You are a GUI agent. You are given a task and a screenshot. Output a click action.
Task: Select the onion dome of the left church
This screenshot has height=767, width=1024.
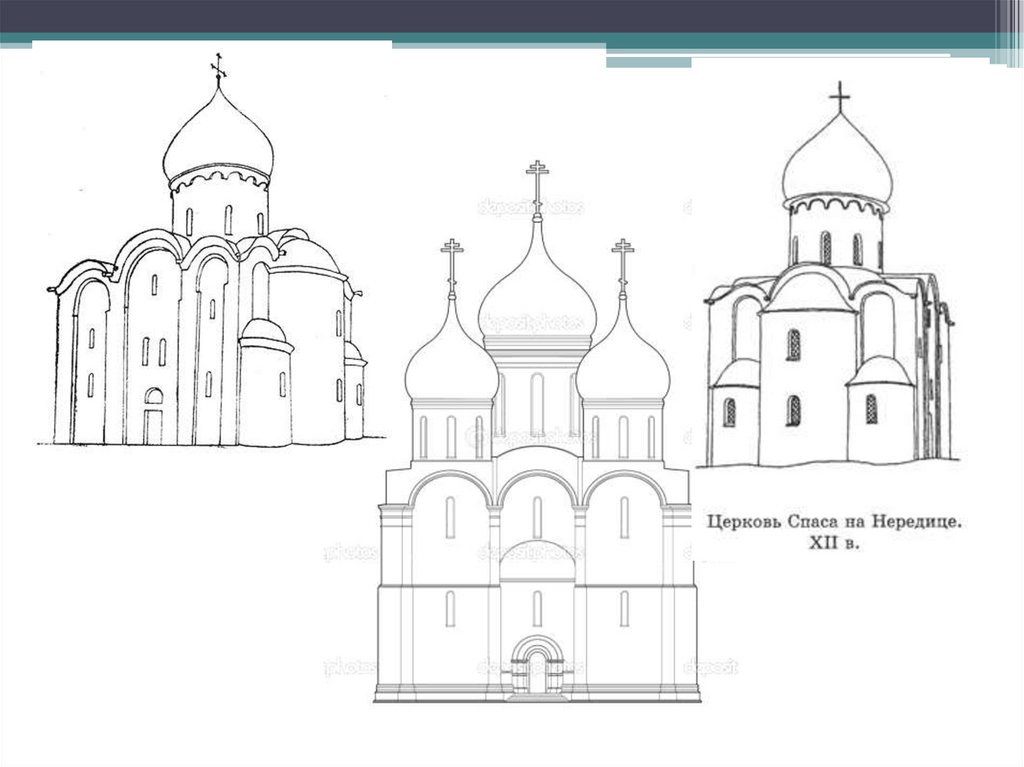click(x=218, y=140)
